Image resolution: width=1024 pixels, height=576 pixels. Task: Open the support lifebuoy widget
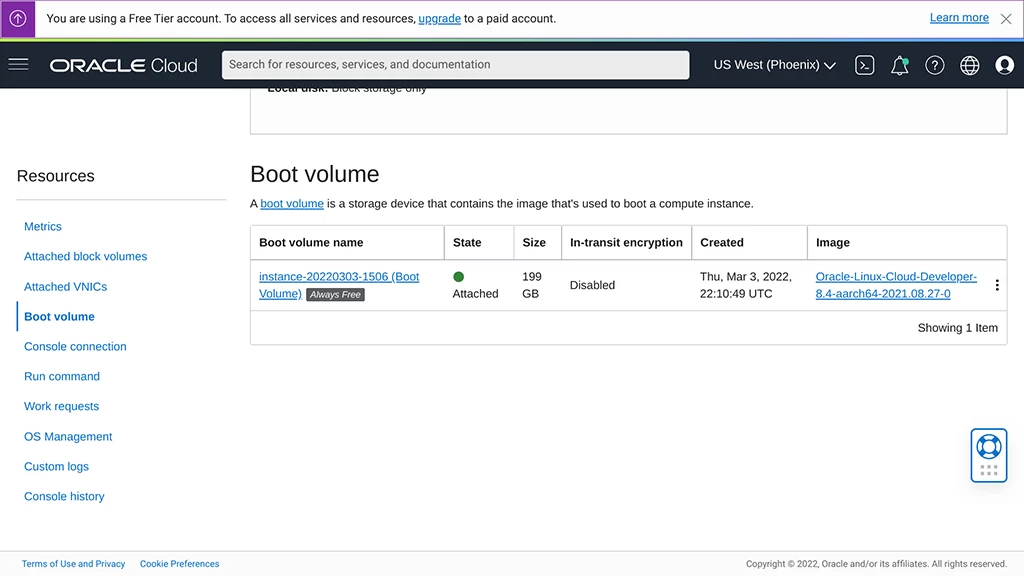tap(988, 446)
